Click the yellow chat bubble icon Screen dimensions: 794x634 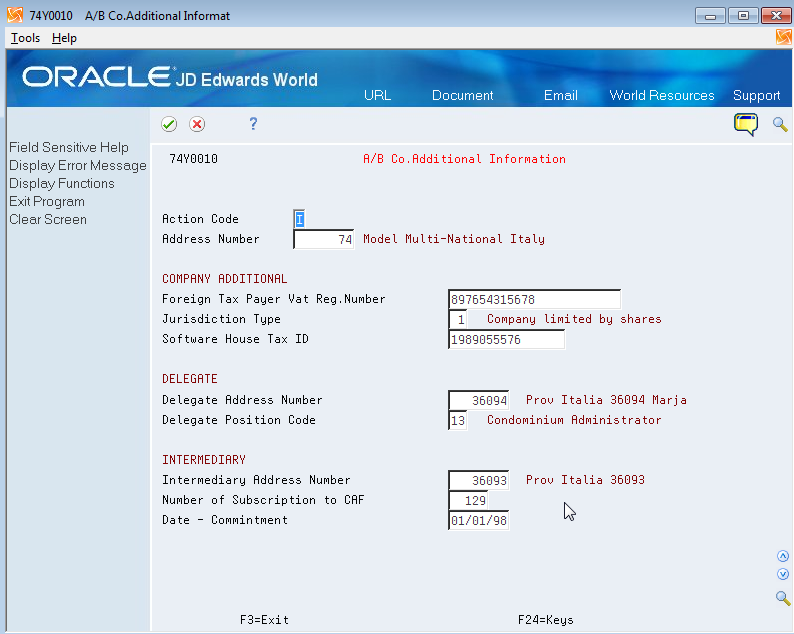click(746, 125)
